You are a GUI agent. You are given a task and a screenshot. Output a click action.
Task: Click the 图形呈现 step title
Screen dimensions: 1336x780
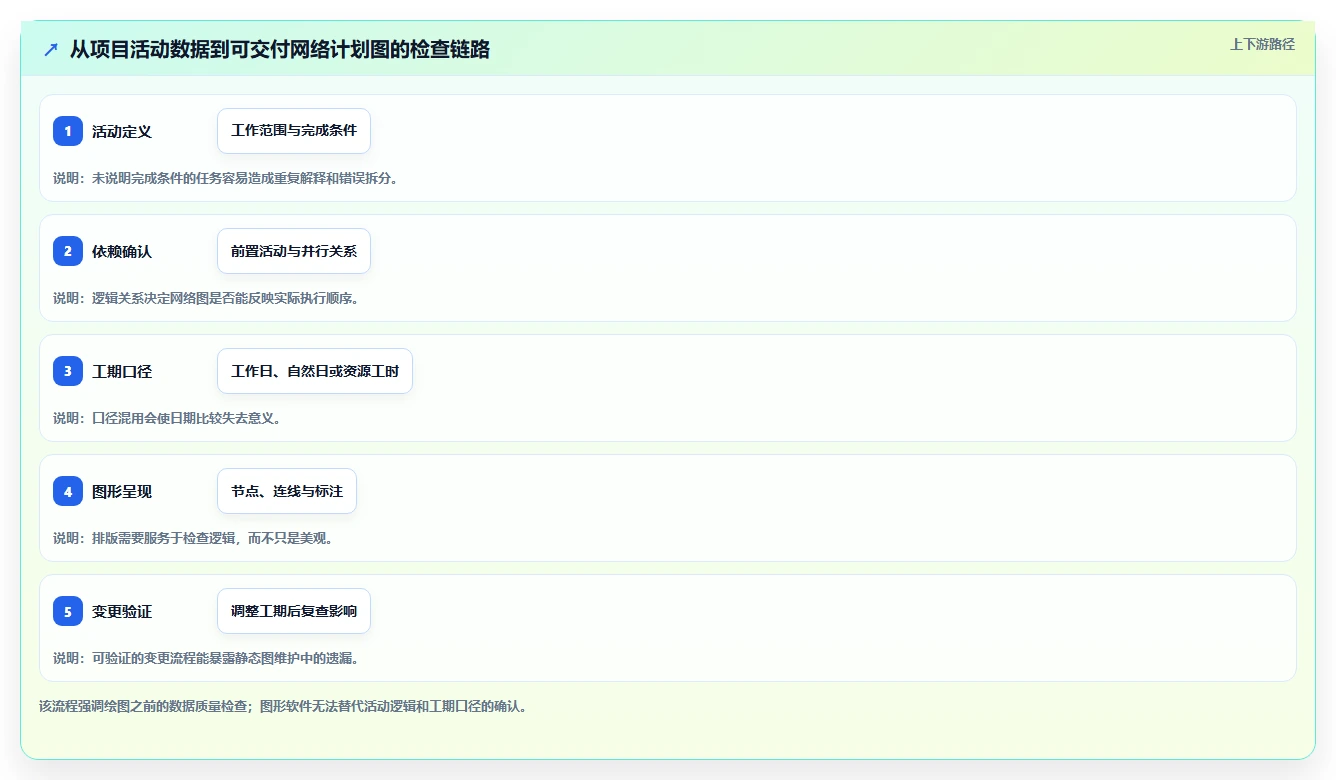pos(122,491)
